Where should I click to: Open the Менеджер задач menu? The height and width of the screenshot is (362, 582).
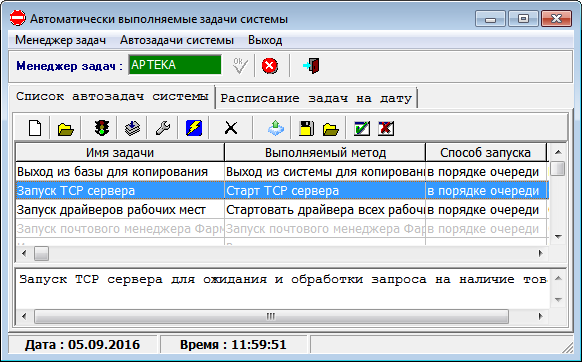(61, 40)
